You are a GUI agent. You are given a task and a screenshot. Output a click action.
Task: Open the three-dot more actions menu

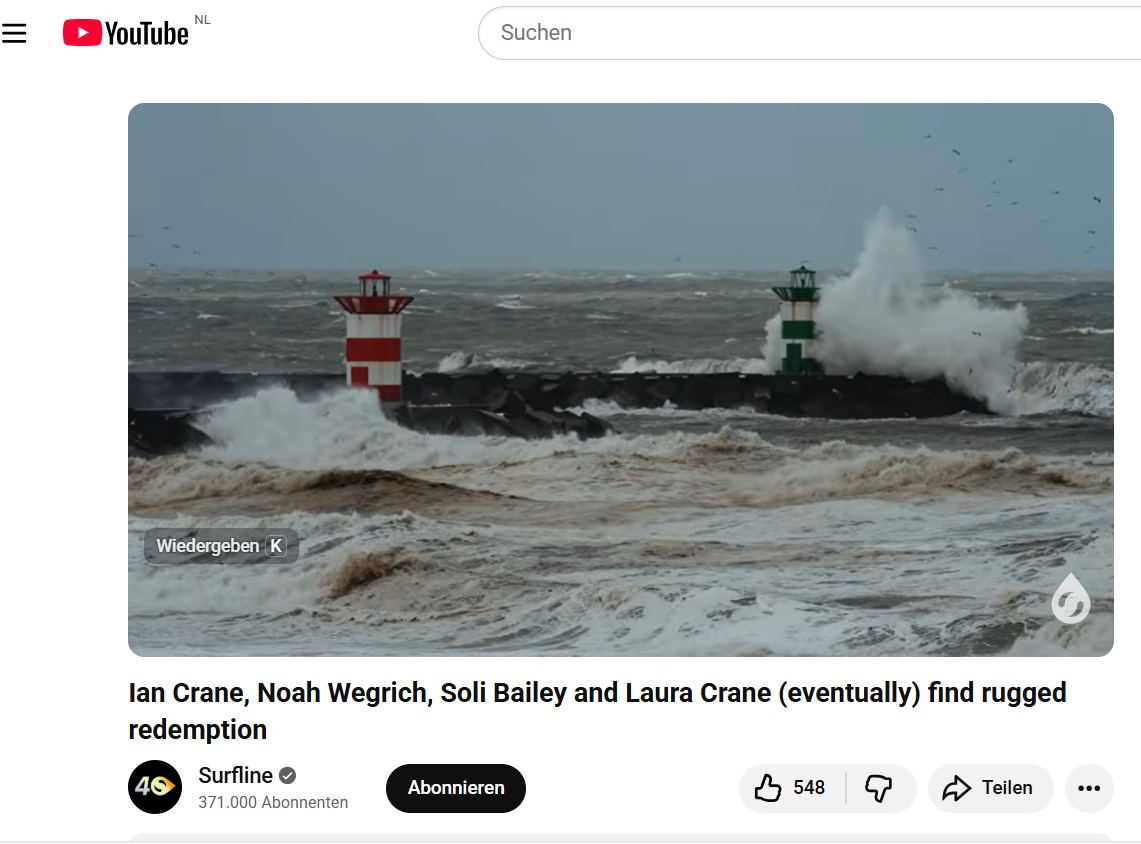1089,788
